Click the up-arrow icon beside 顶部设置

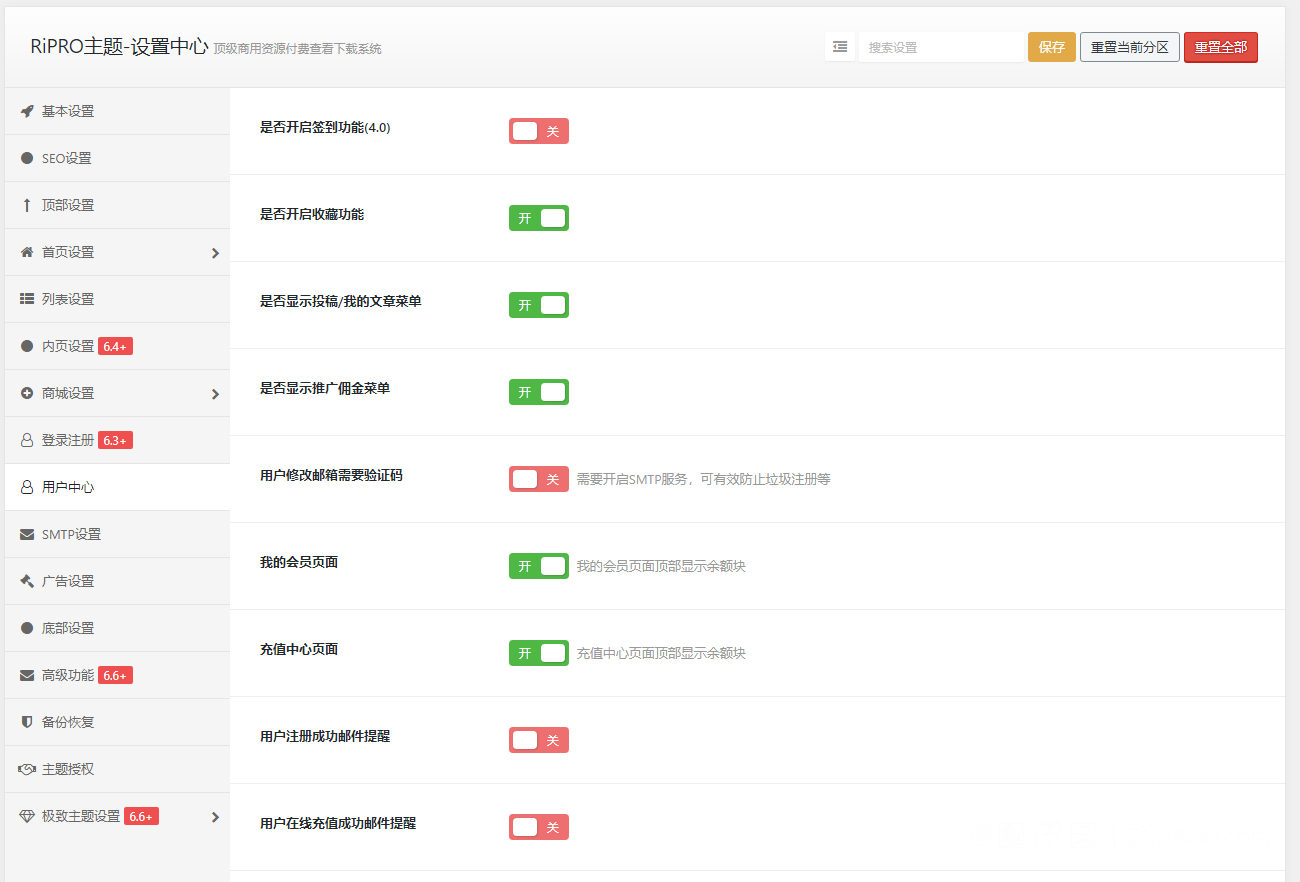point(27,205)
